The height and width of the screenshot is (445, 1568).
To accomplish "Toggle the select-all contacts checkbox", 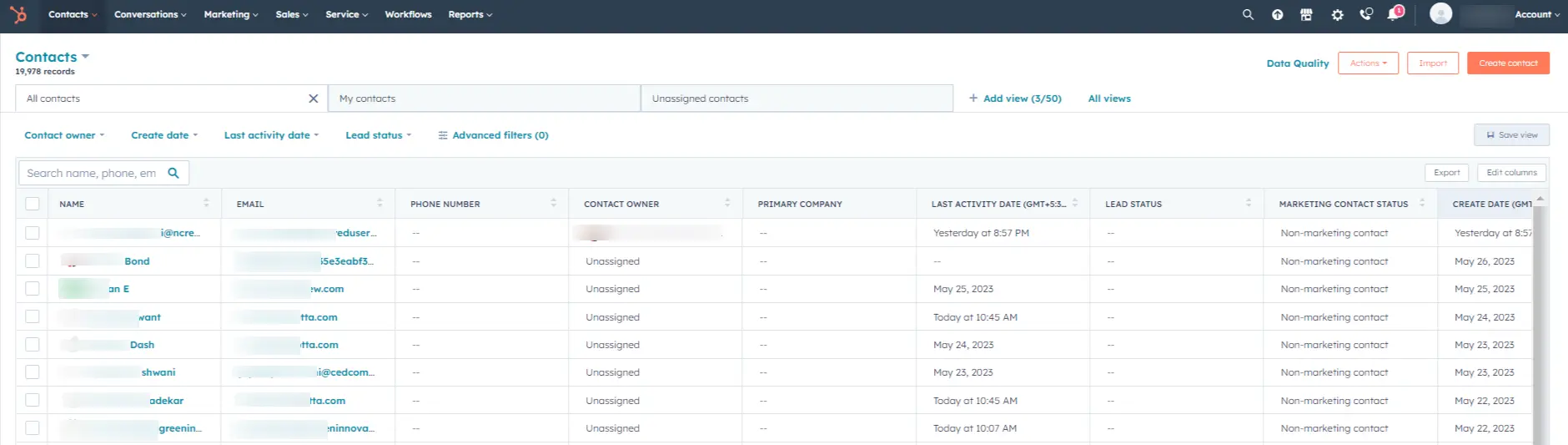I will 33,204.
